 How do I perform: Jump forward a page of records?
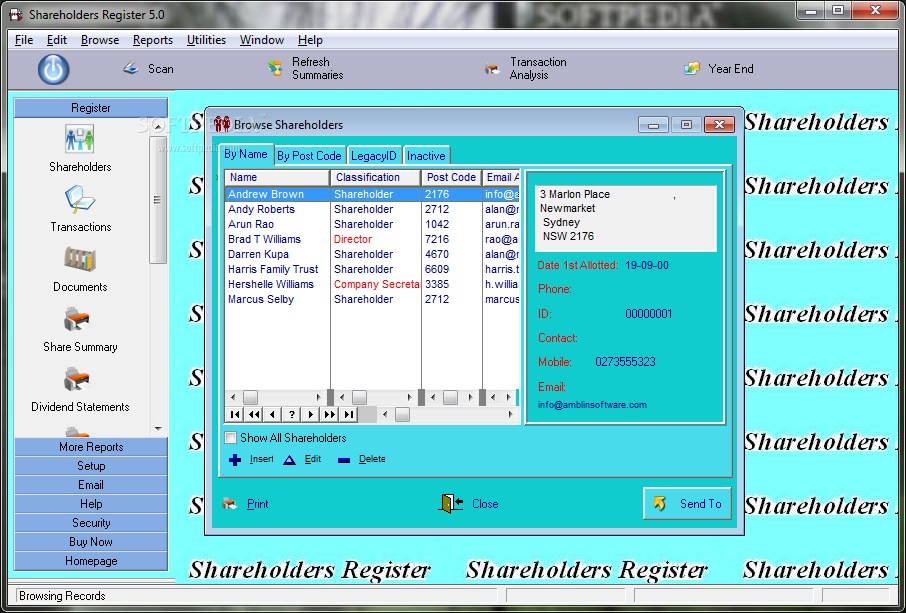(x=330, y=414)
